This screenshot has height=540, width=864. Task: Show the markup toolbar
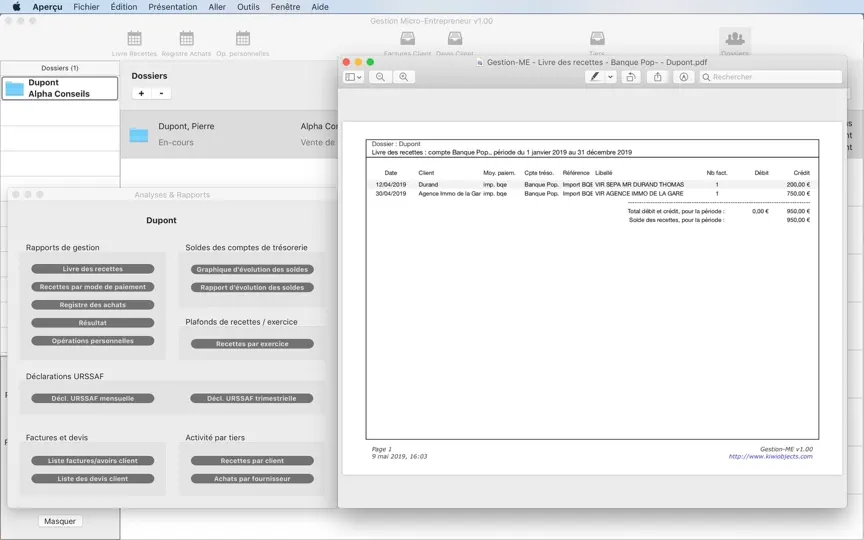pos(683,77)
